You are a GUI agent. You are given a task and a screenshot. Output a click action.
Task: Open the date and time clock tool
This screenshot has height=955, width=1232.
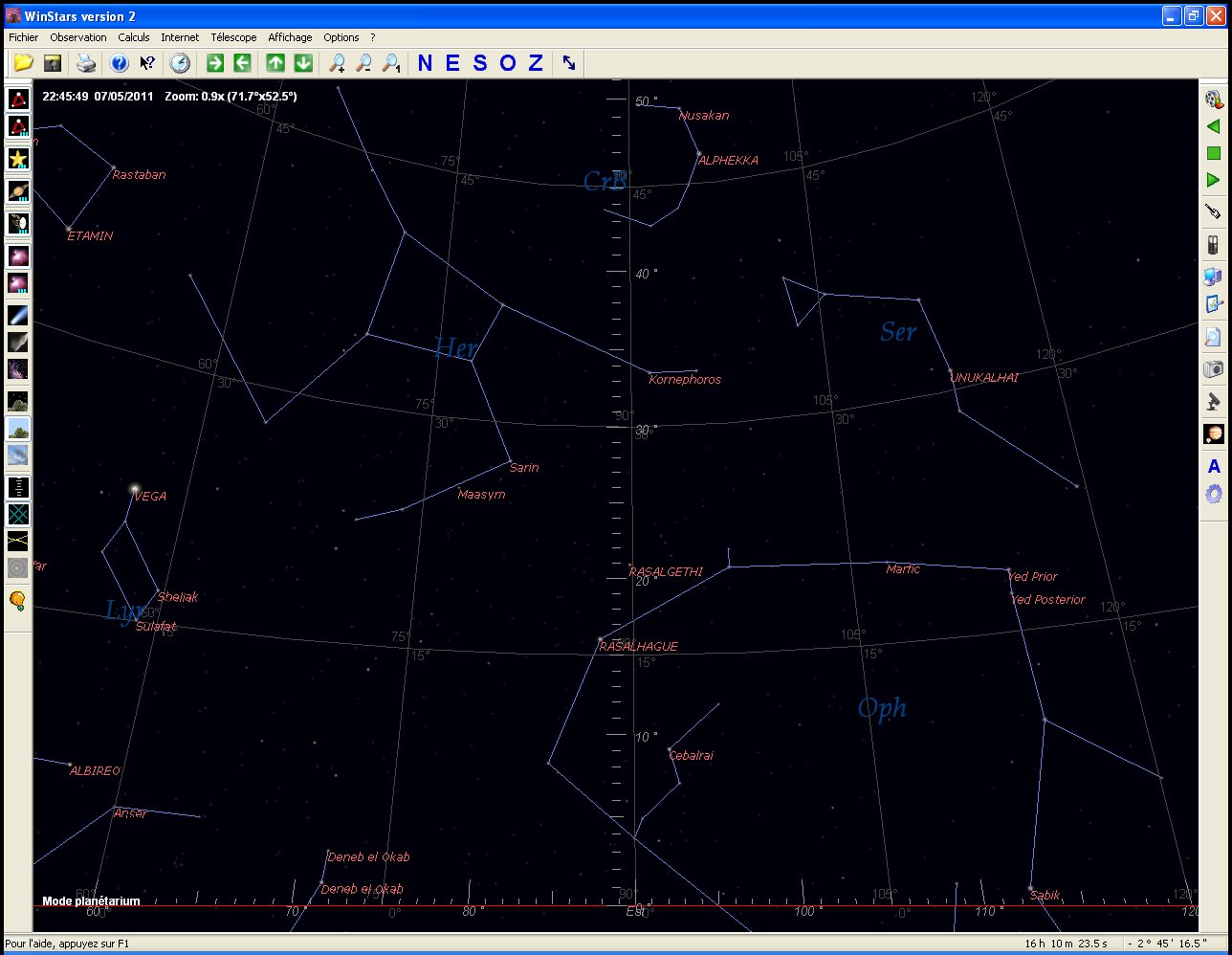click(180, 64)
